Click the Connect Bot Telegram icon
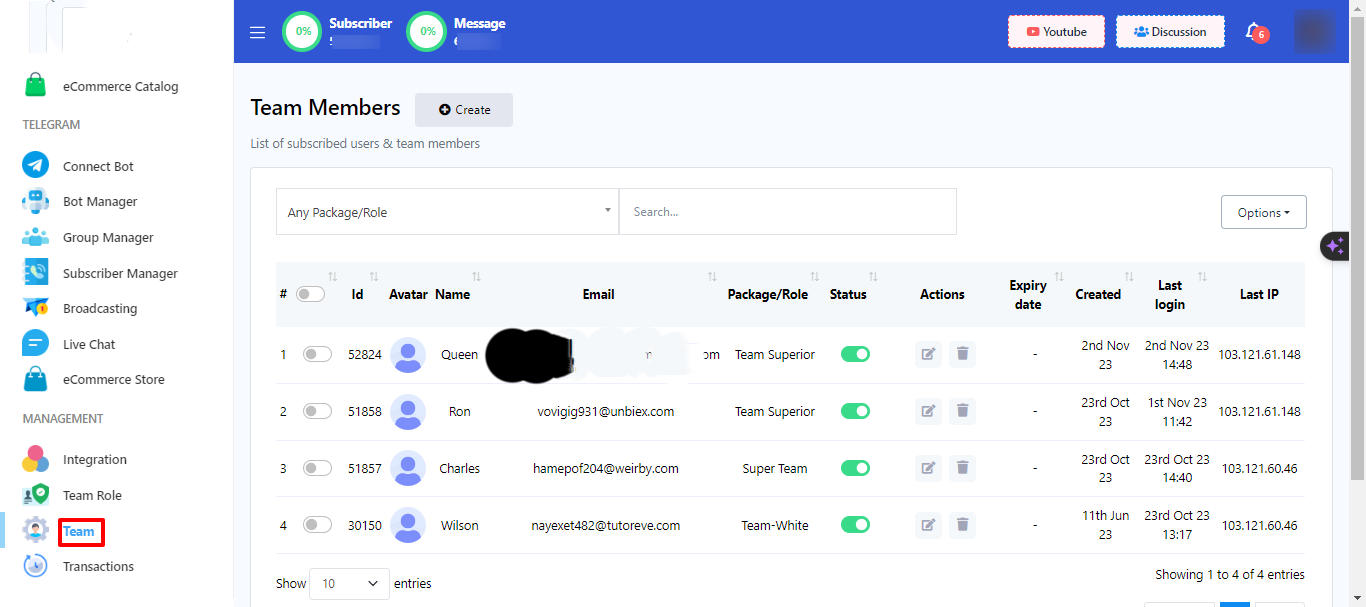Viewport: 1366px width, 607px height. click(x=36, y=166)
